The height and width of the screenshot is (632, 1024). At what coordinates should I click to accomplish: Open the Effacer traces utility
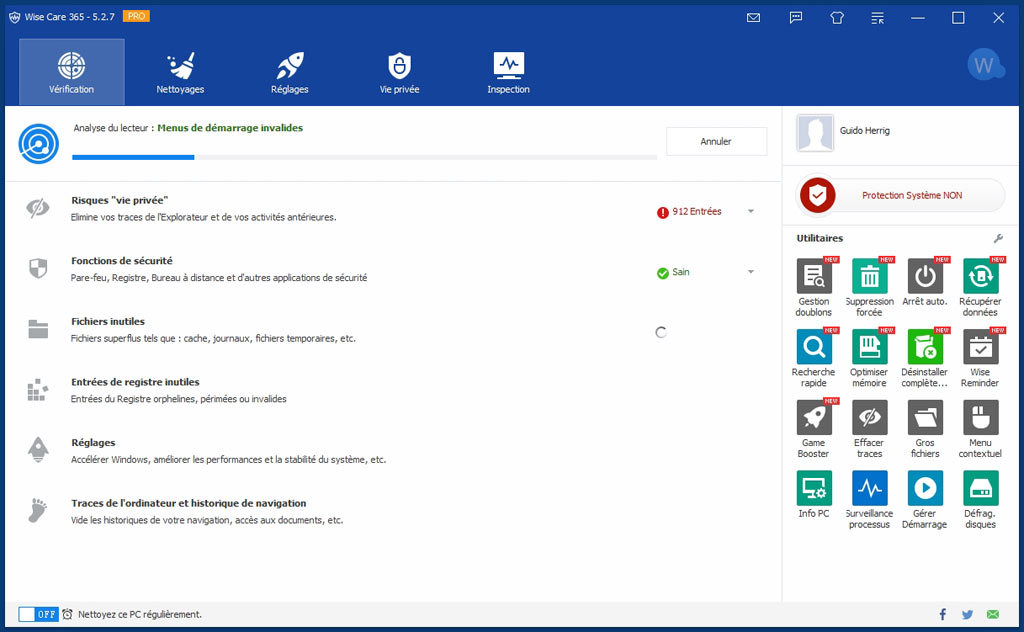click(869, 417)
